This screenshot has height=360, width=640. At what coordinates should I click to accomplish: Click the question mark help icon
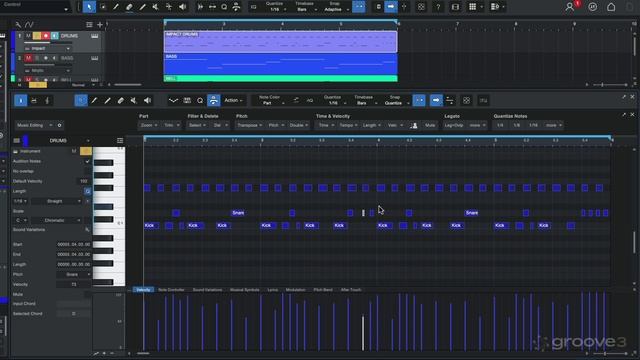click(438, 7)
